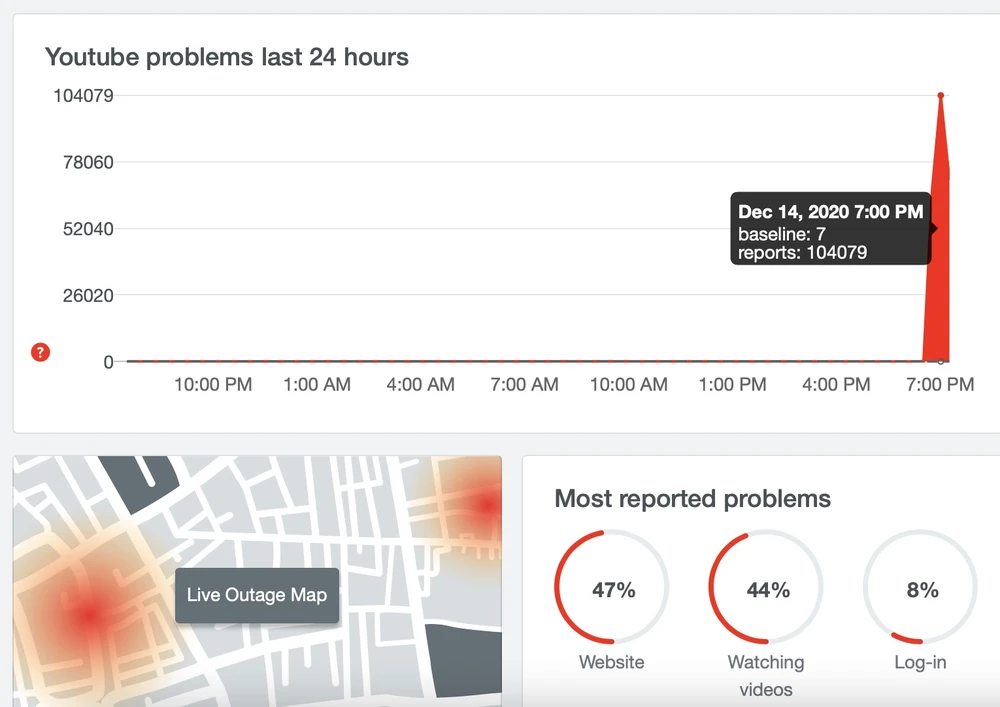Click the 4:00 AM axis label
Viewport: 1000px width, 707px height.
click(420, 384)
